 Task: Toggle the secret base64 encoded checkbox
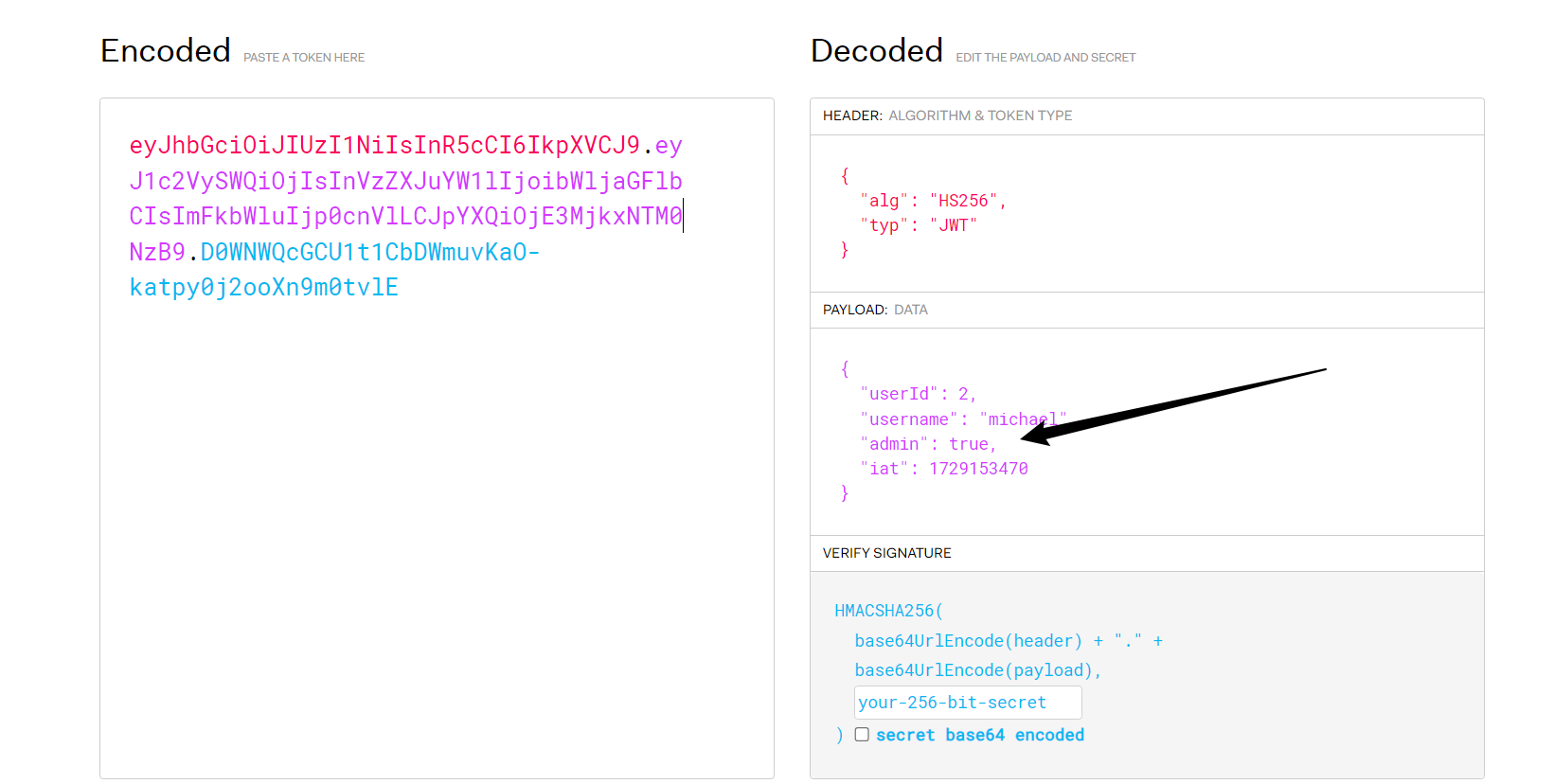coord(862,735)
